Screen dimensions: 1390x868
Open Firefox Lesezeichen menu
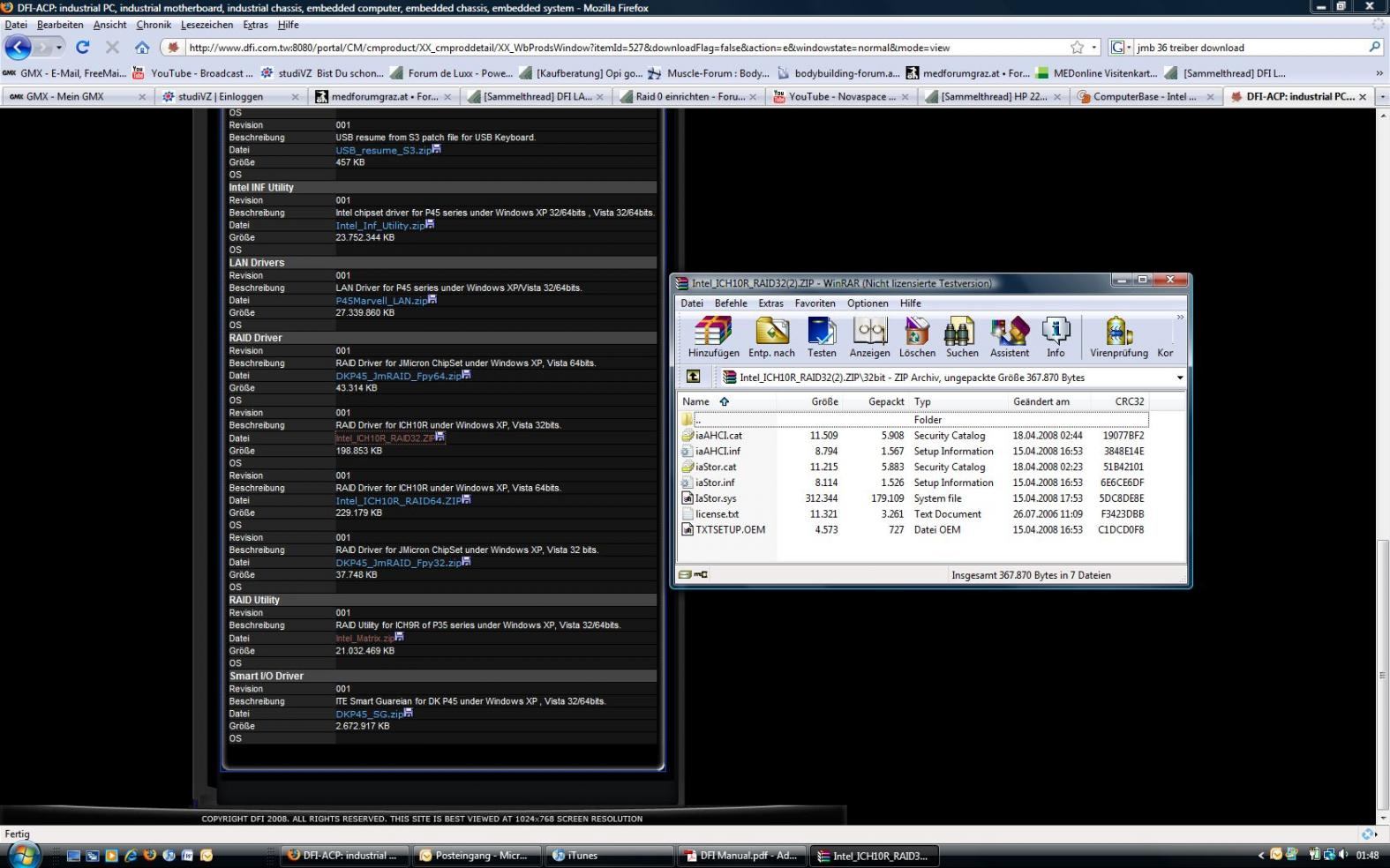click(207, 25)
